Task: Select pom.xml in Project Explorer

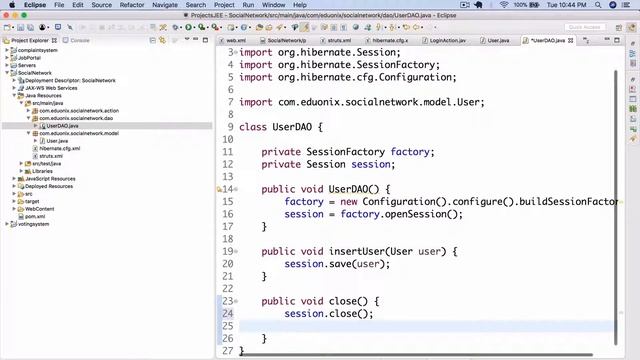Action: coord(35,216)
